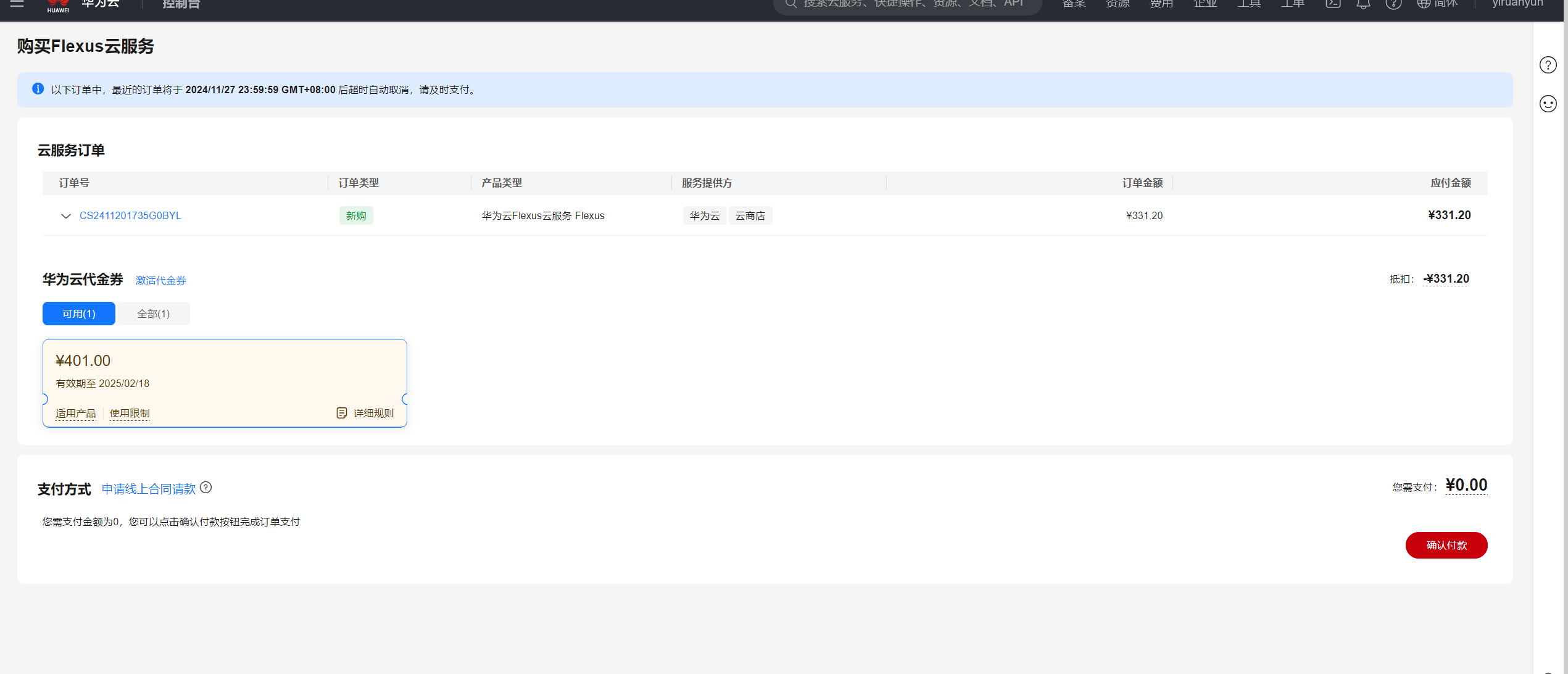
Task: Click the -¥331.20 deduction amount
Action: tap(1446, 279)
